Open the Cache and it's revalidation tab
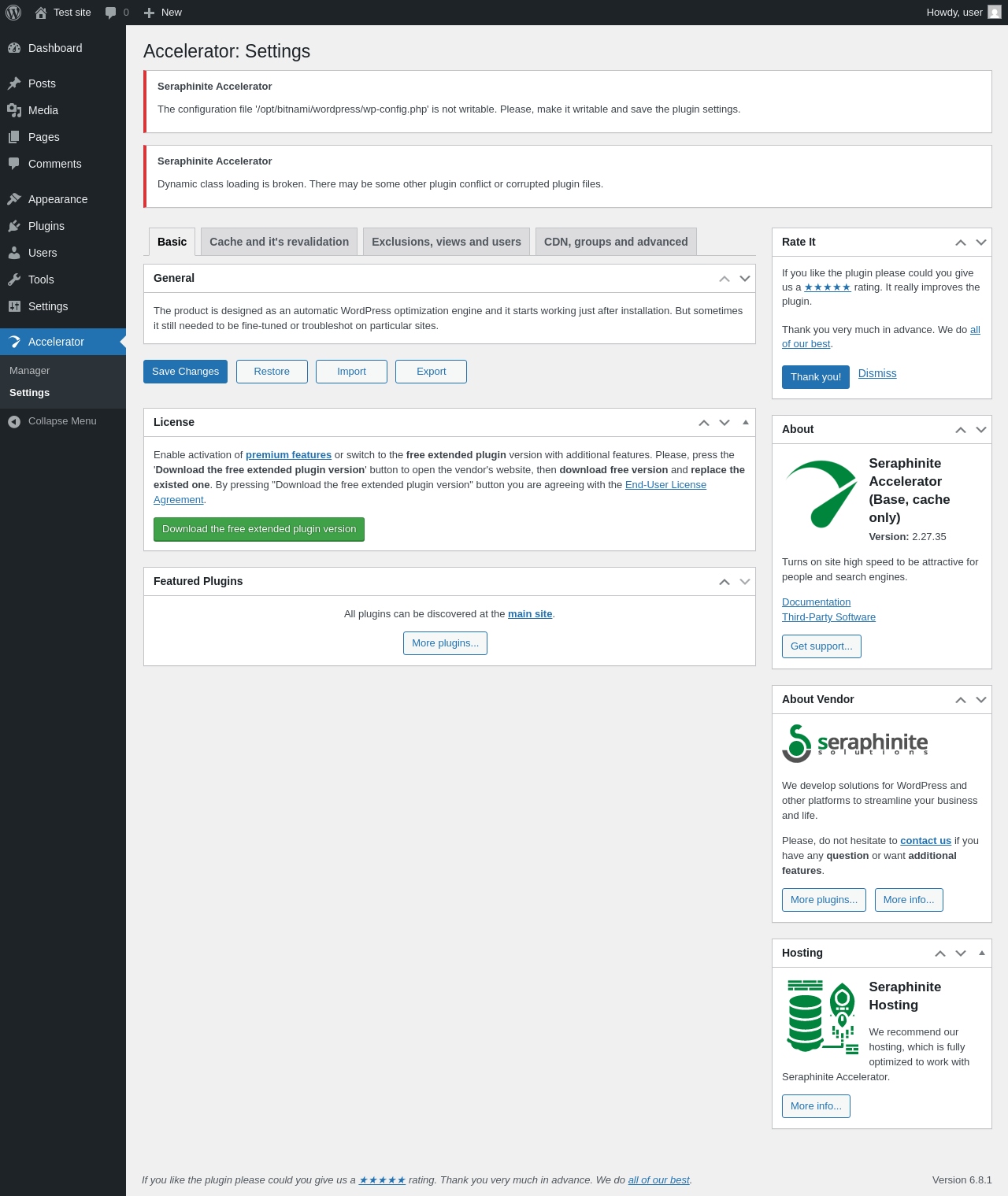 (x=279, y=242)
